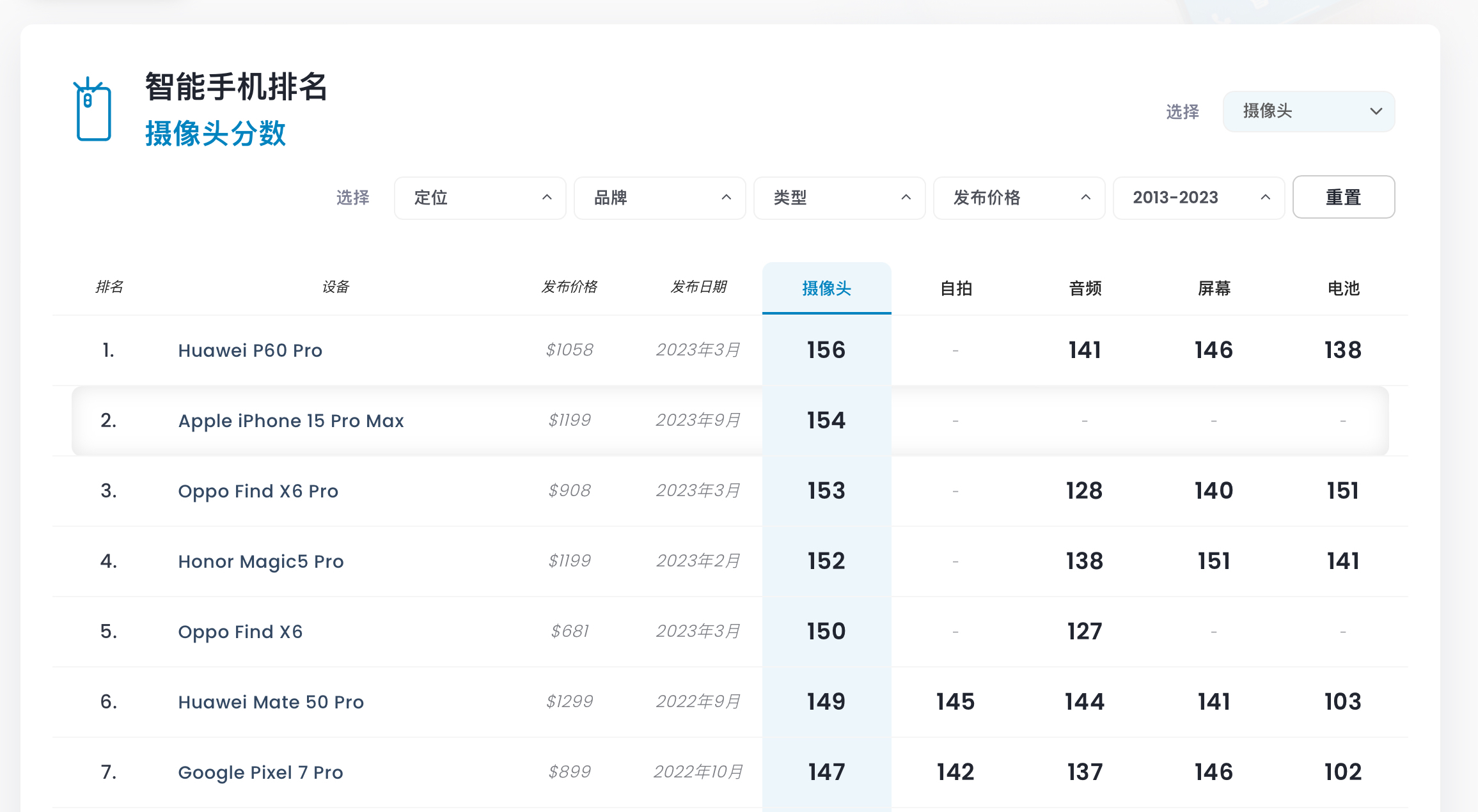Open the 类型 type filter
The height and width of the screenshot is (812, 1478).
tap(839, 198)
